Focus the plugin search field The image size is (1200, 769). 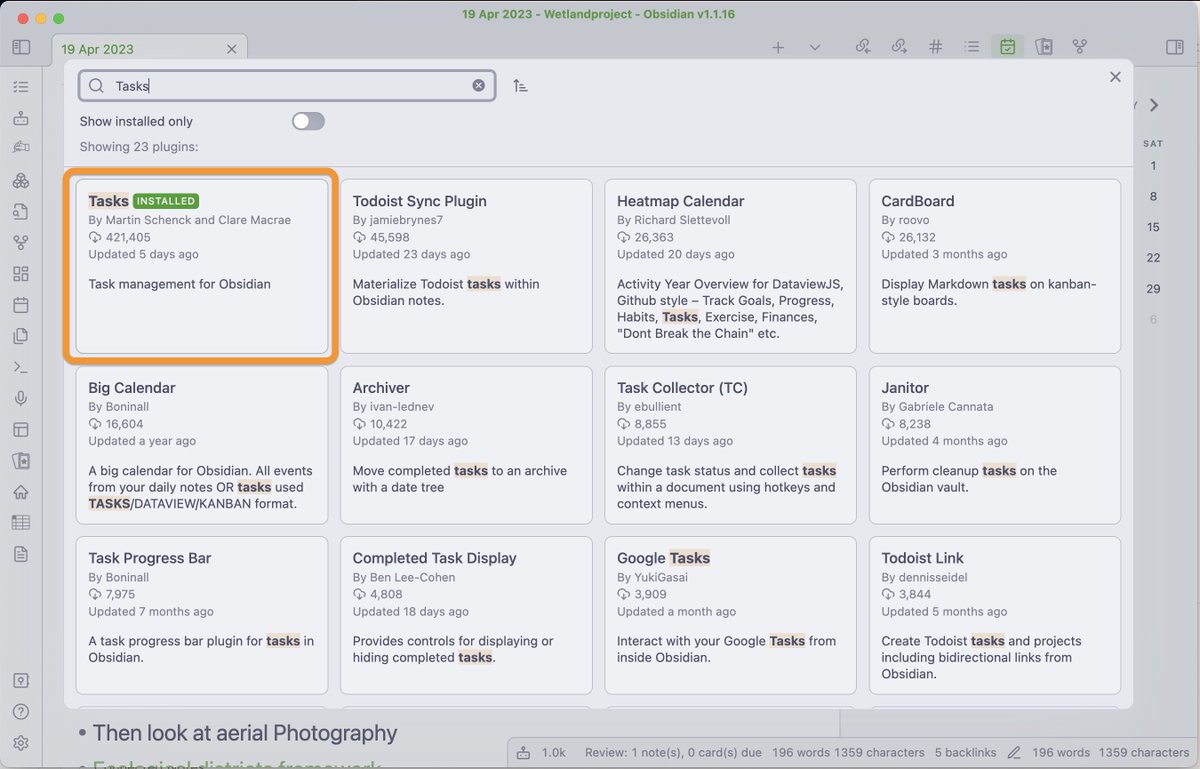point(287,86)
